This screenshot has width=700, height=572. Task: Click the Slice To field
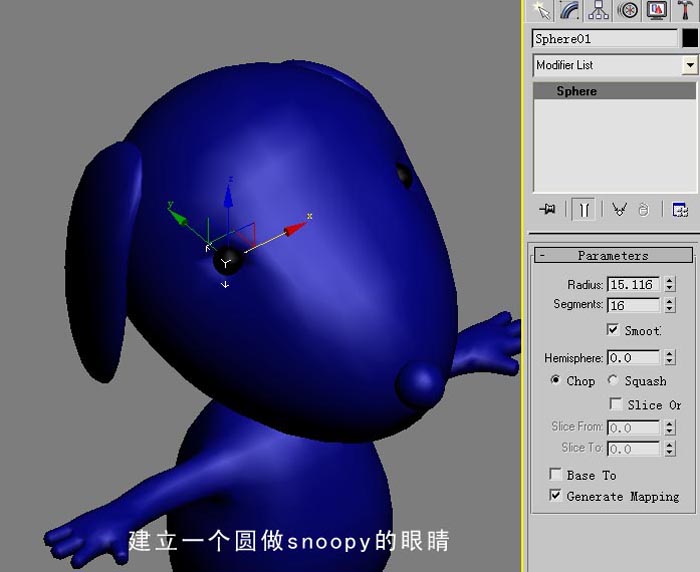pos(634,449)
